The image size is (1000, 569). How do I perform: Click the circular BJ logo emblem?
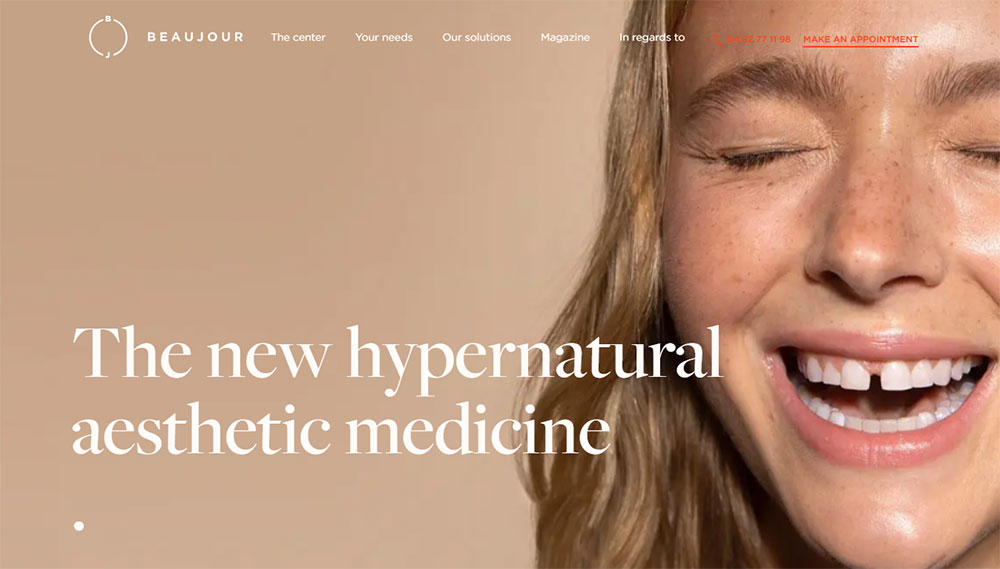108,37
